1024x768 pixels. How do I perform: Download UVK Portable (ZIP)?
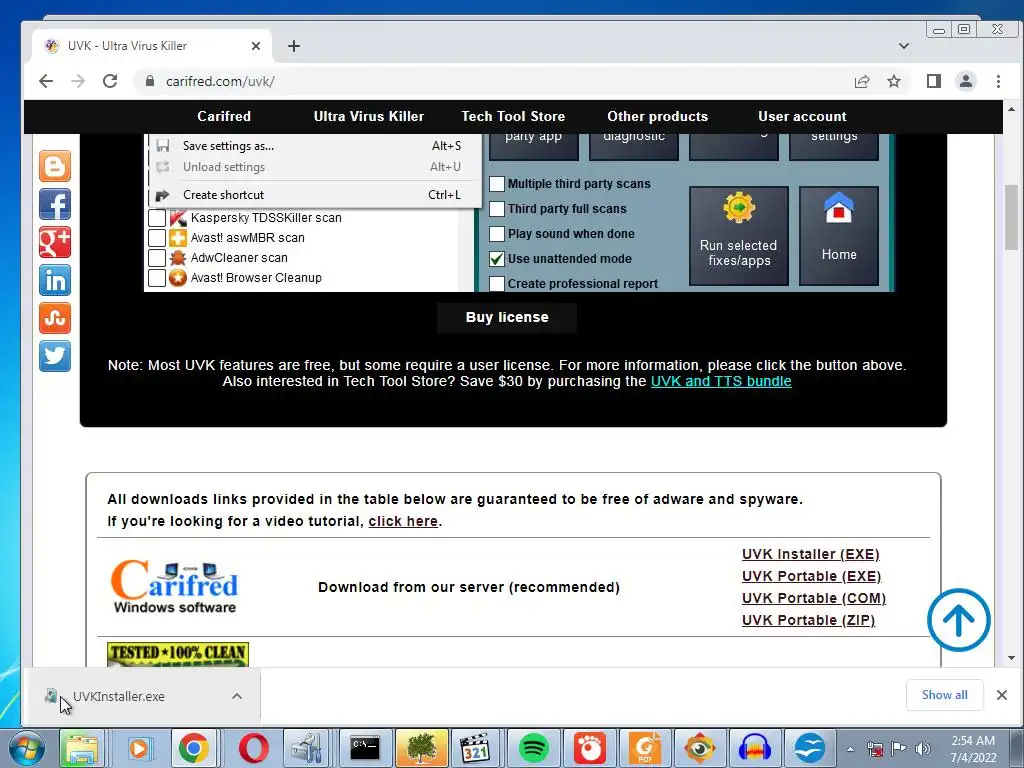tap(808, 620)
